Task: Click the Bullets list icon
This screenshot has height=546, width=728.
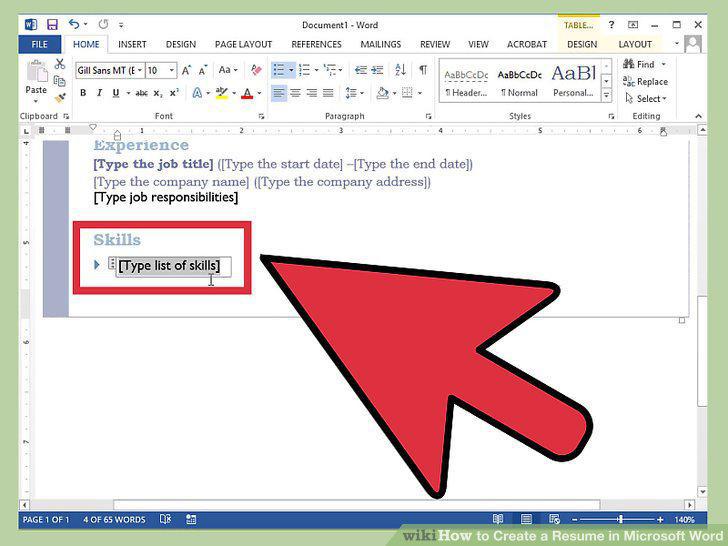Action: point(279,70)
